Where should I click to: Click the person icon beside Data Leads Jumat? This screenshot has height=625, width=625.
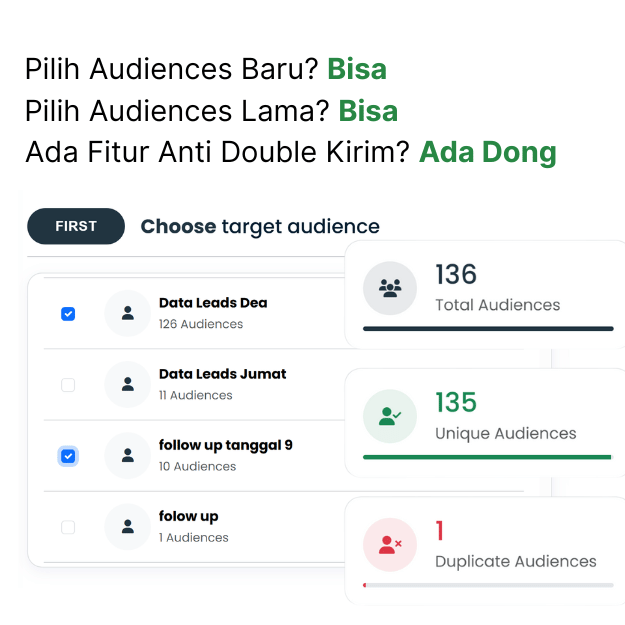[128, 384]
